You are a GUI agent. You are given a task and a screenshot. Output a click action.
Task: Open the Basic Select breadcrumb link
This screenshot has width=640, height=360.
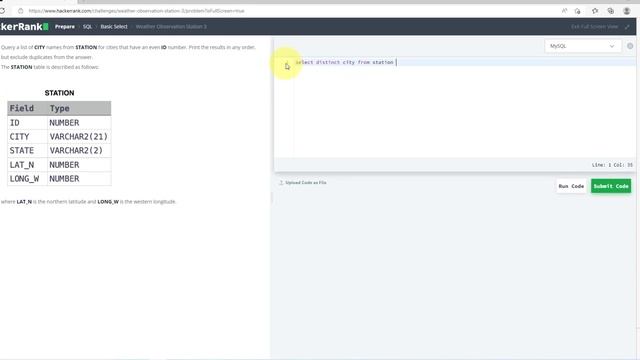114,27
